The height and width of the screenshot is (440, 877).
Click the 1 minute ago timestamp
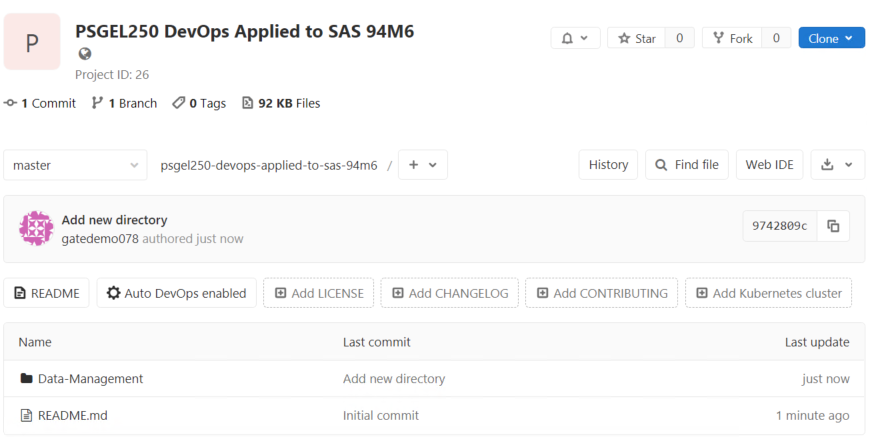(812, 415)
